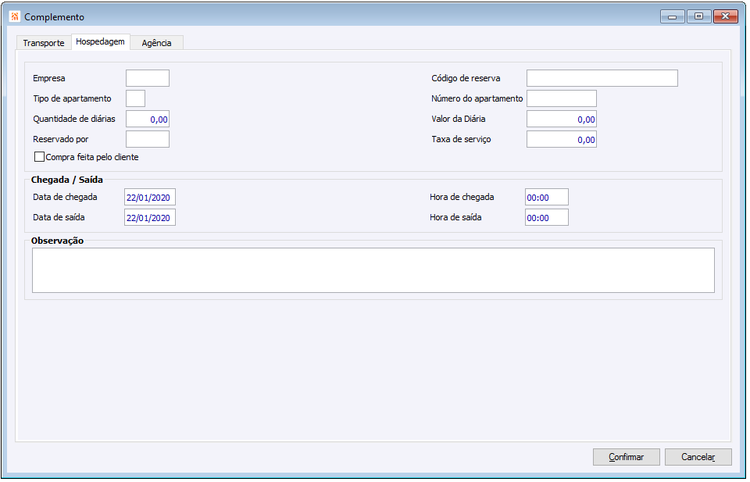The height and width of the screenshot is (482, 750).
Task: Close the Complemento window
Action: point(726,17)
